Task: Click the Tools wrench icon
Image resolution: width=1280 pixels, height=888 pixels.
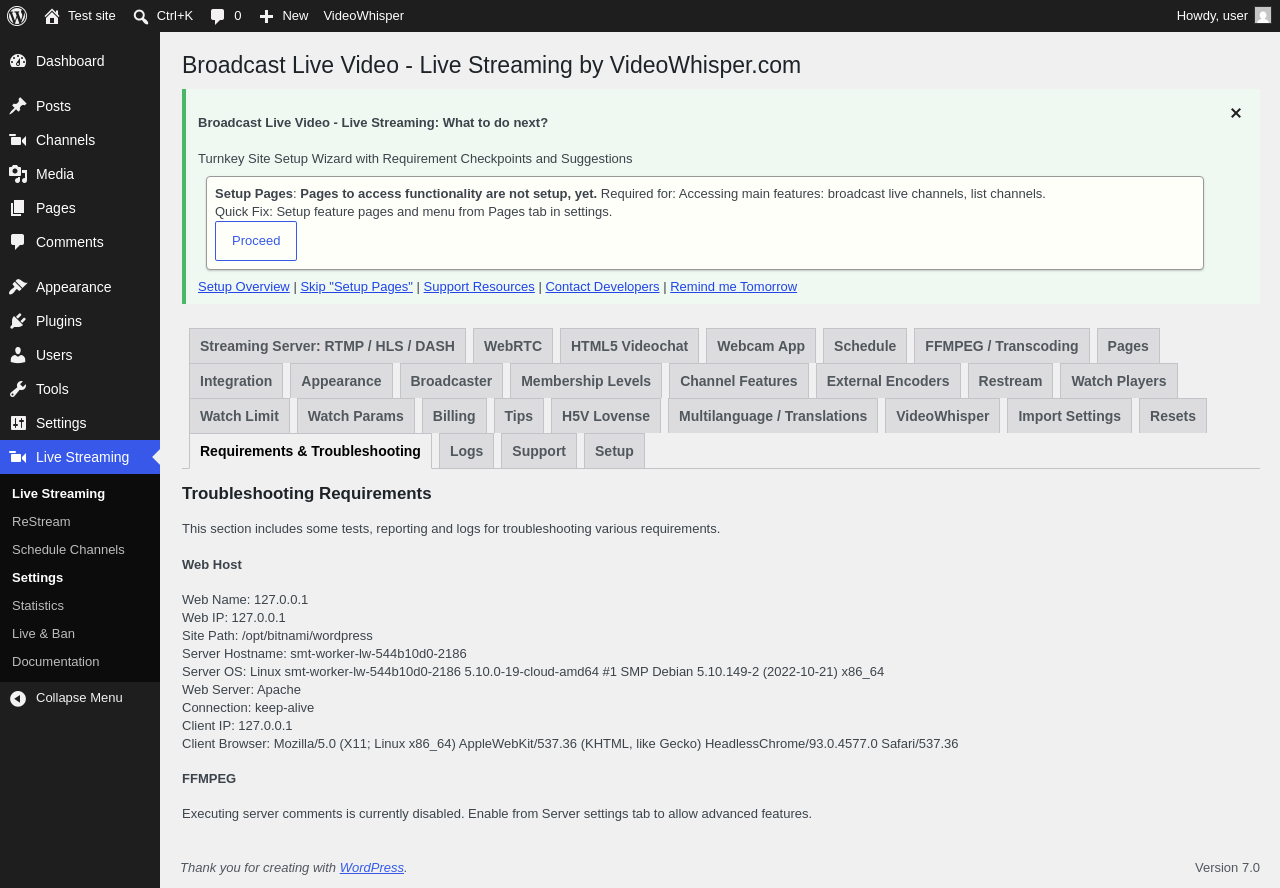Action: point(18,389)
